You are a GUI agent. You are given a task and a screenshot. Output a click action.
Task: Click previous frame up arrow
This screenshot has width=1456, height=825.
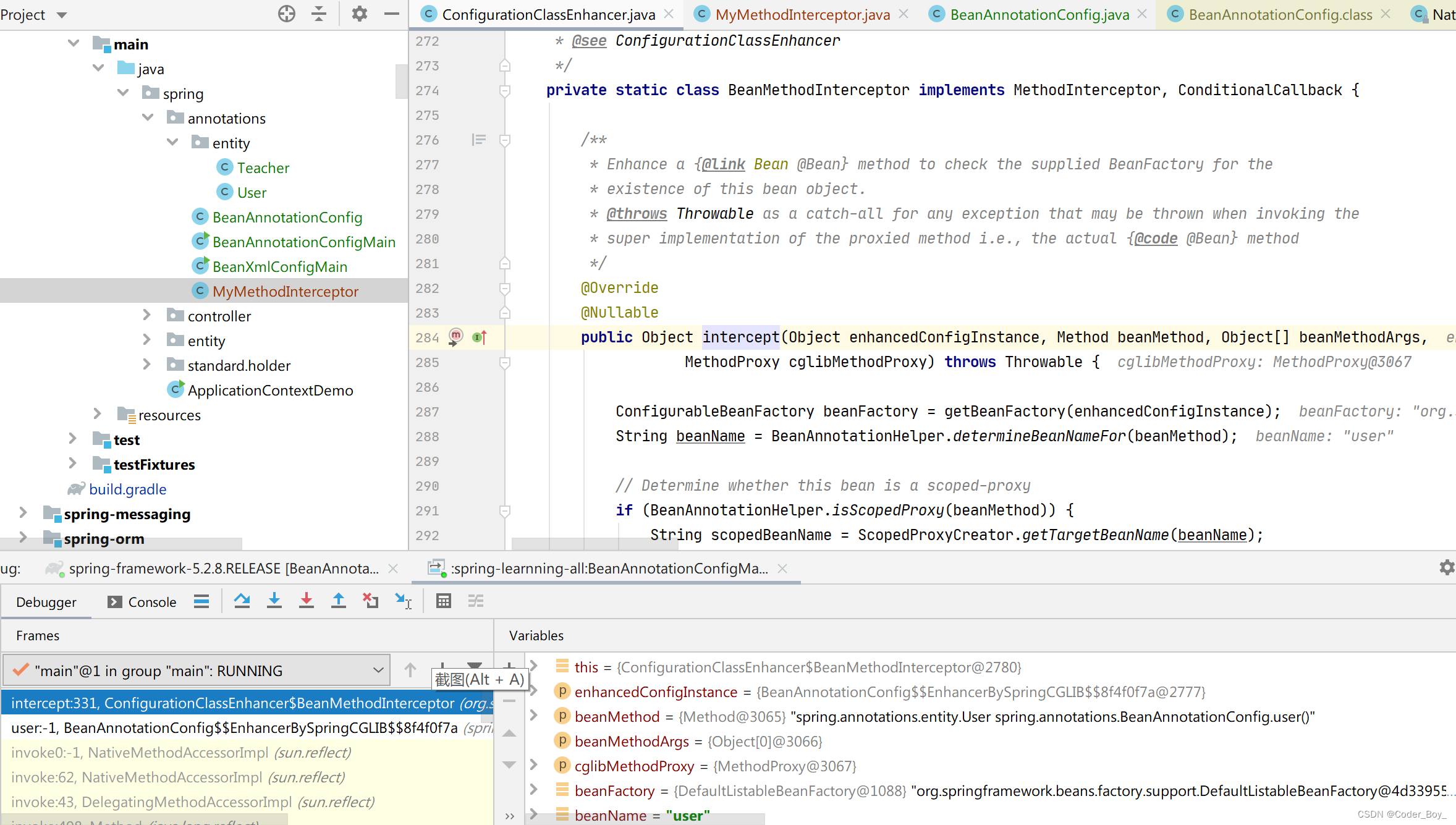(410, 670)
